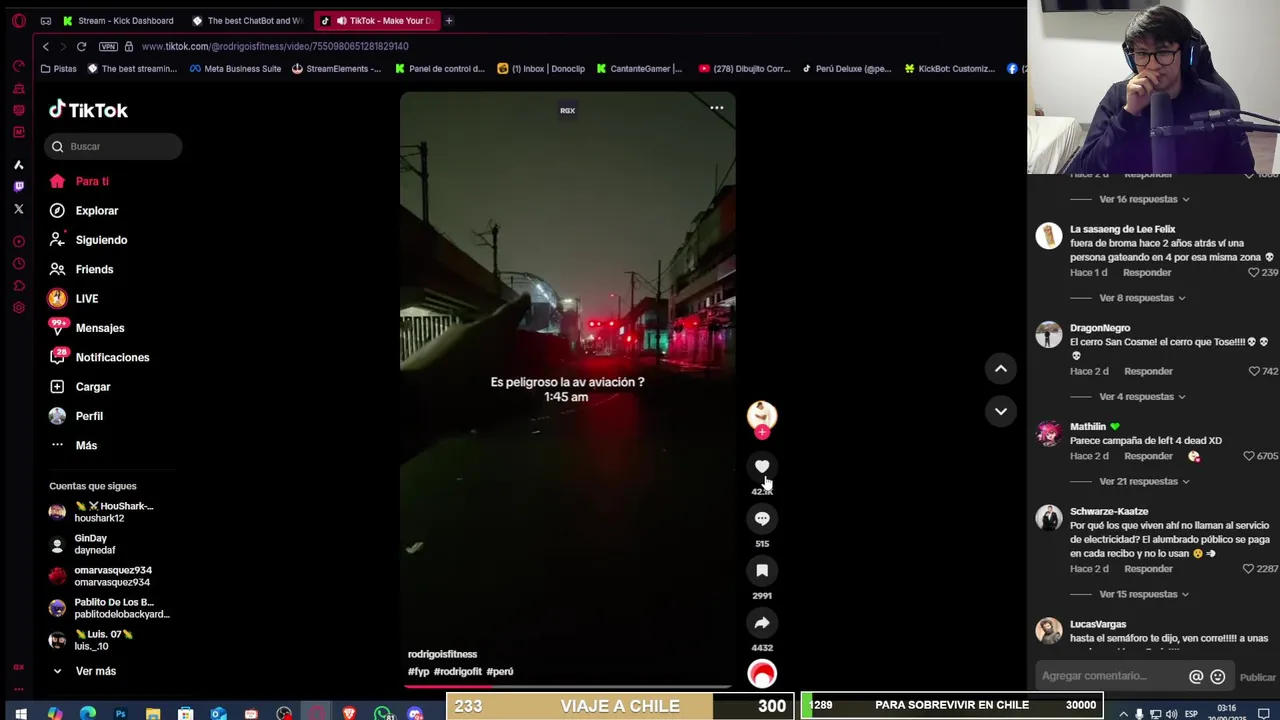Click the Publicar button
This screenshot has height=720, width=1280.
1257,677
